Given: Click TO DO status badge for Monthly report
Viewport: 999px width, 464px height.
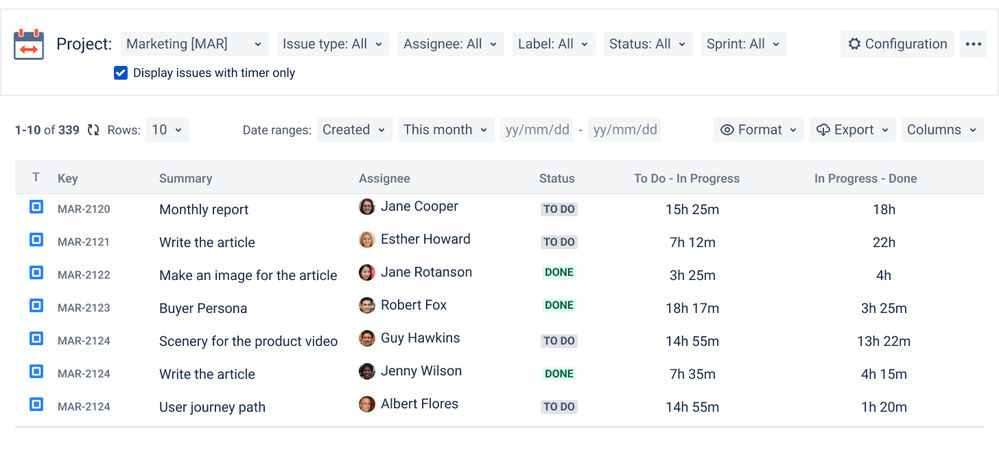Looking at the screenshot, I should click(559, 209).
